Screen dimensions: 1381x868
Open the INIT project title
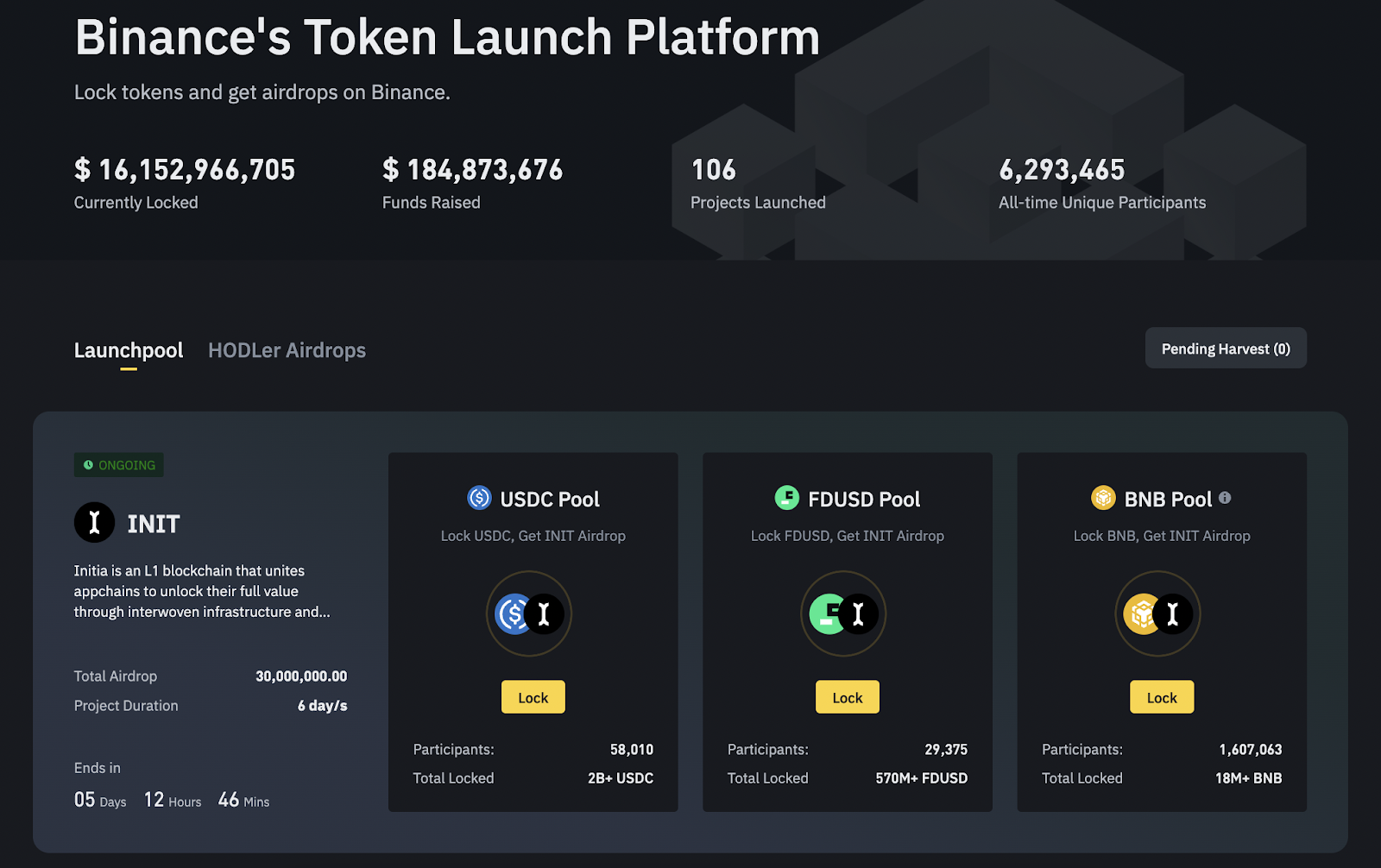(154, 524)
